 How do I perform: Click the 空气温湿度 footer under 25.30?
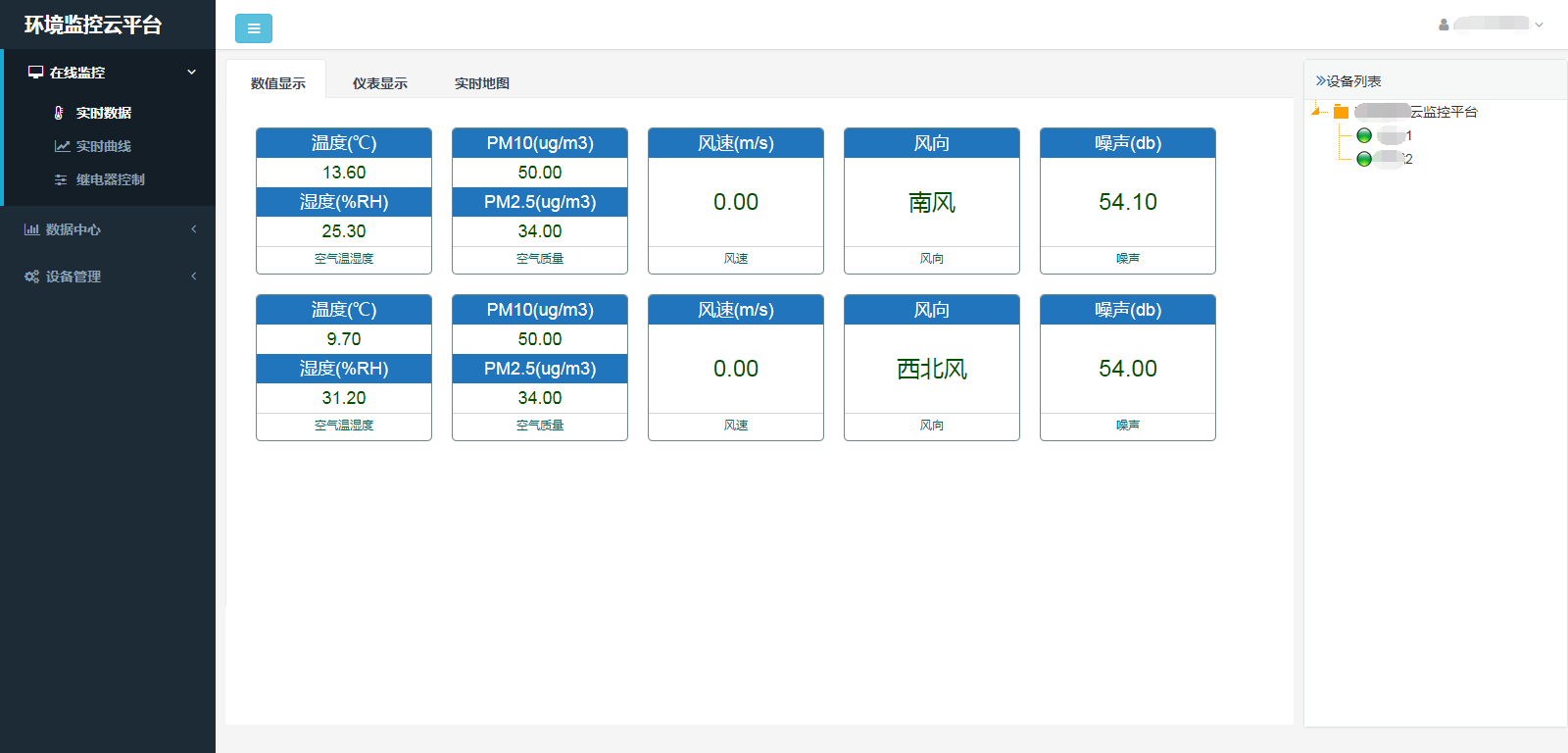[344, 259]
